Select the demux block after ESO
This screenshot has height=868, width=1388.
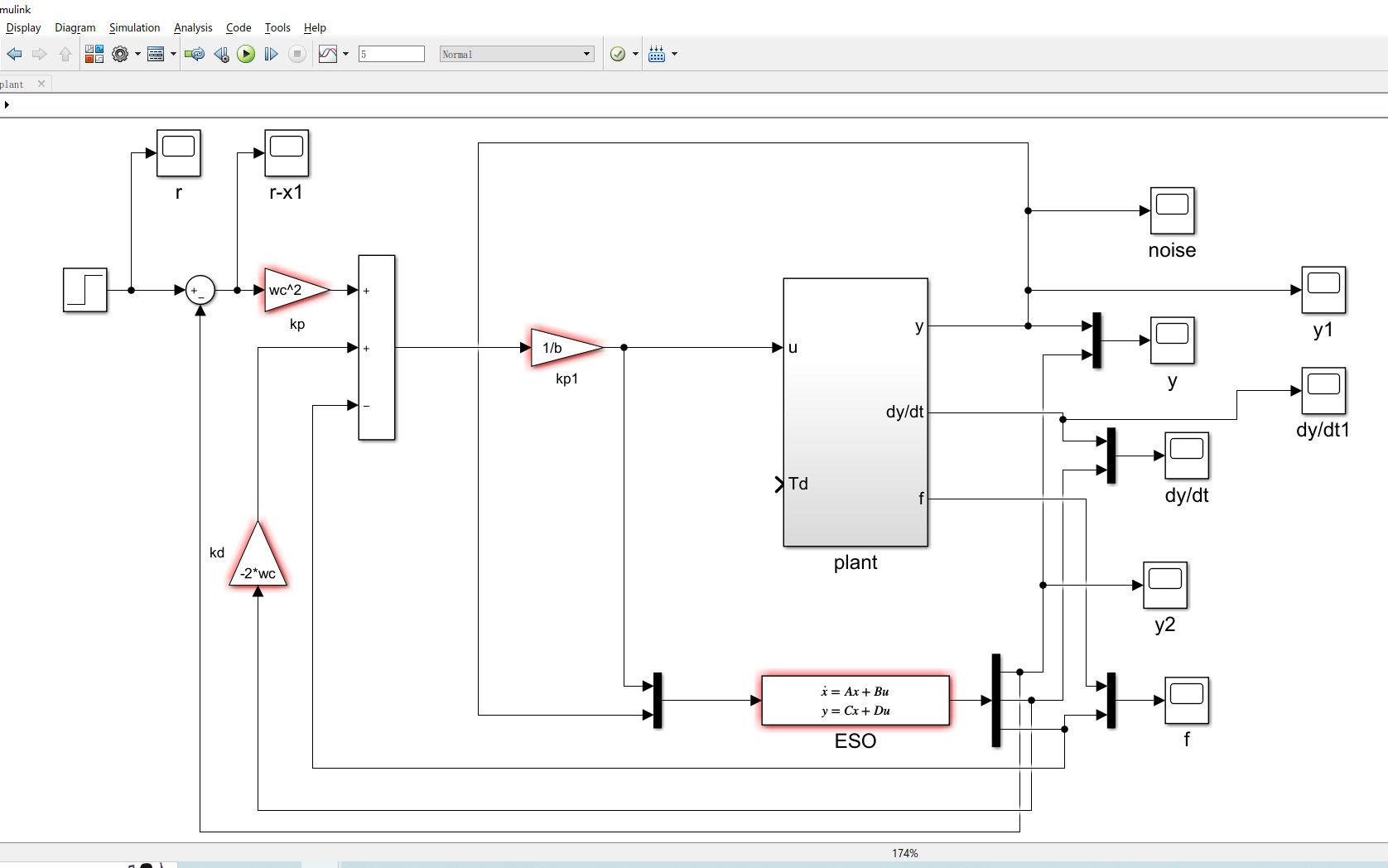click(996, 701)
